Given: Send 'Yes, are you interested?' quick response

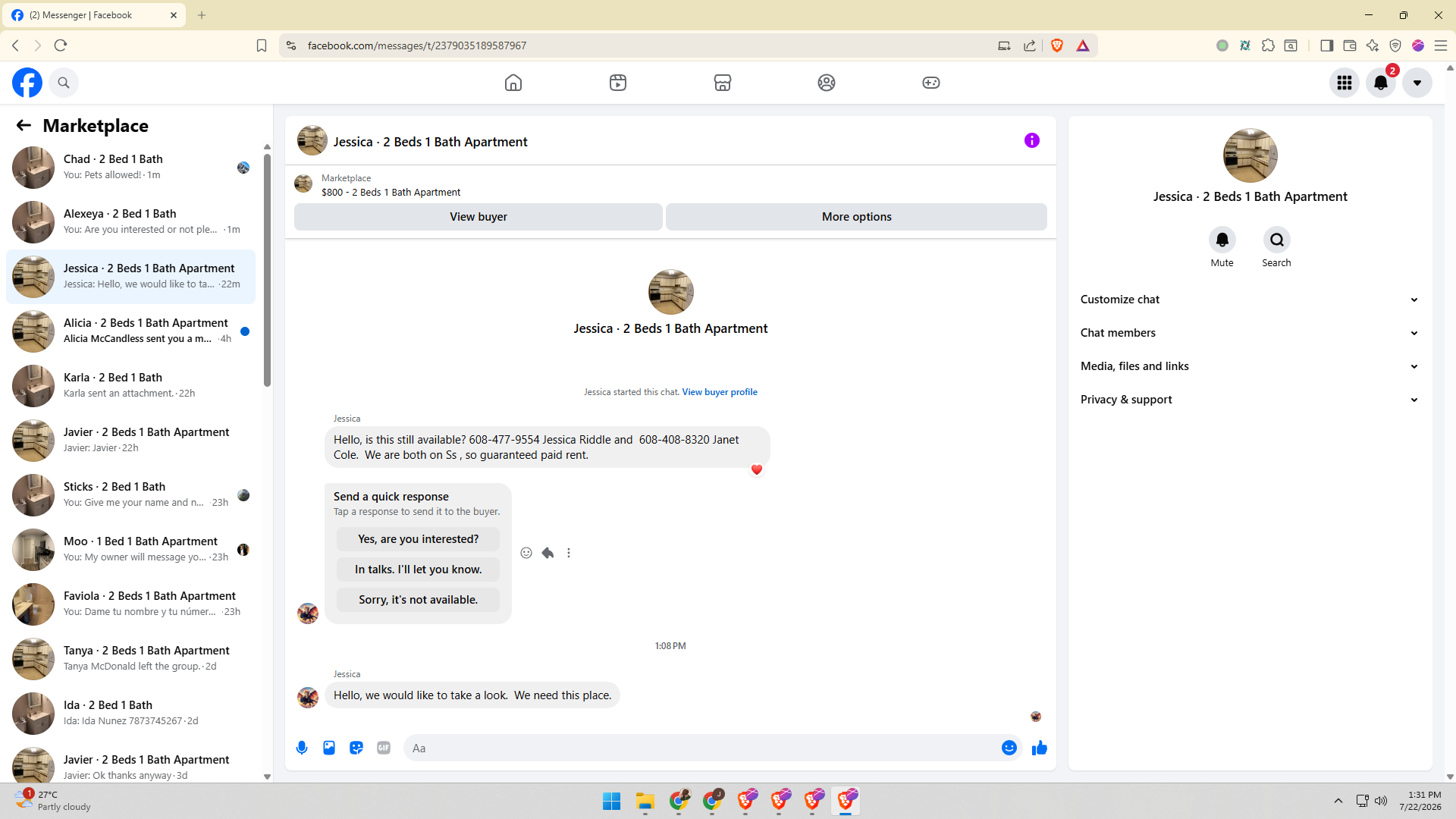Looking at the screenshot, I should point(419,539).
